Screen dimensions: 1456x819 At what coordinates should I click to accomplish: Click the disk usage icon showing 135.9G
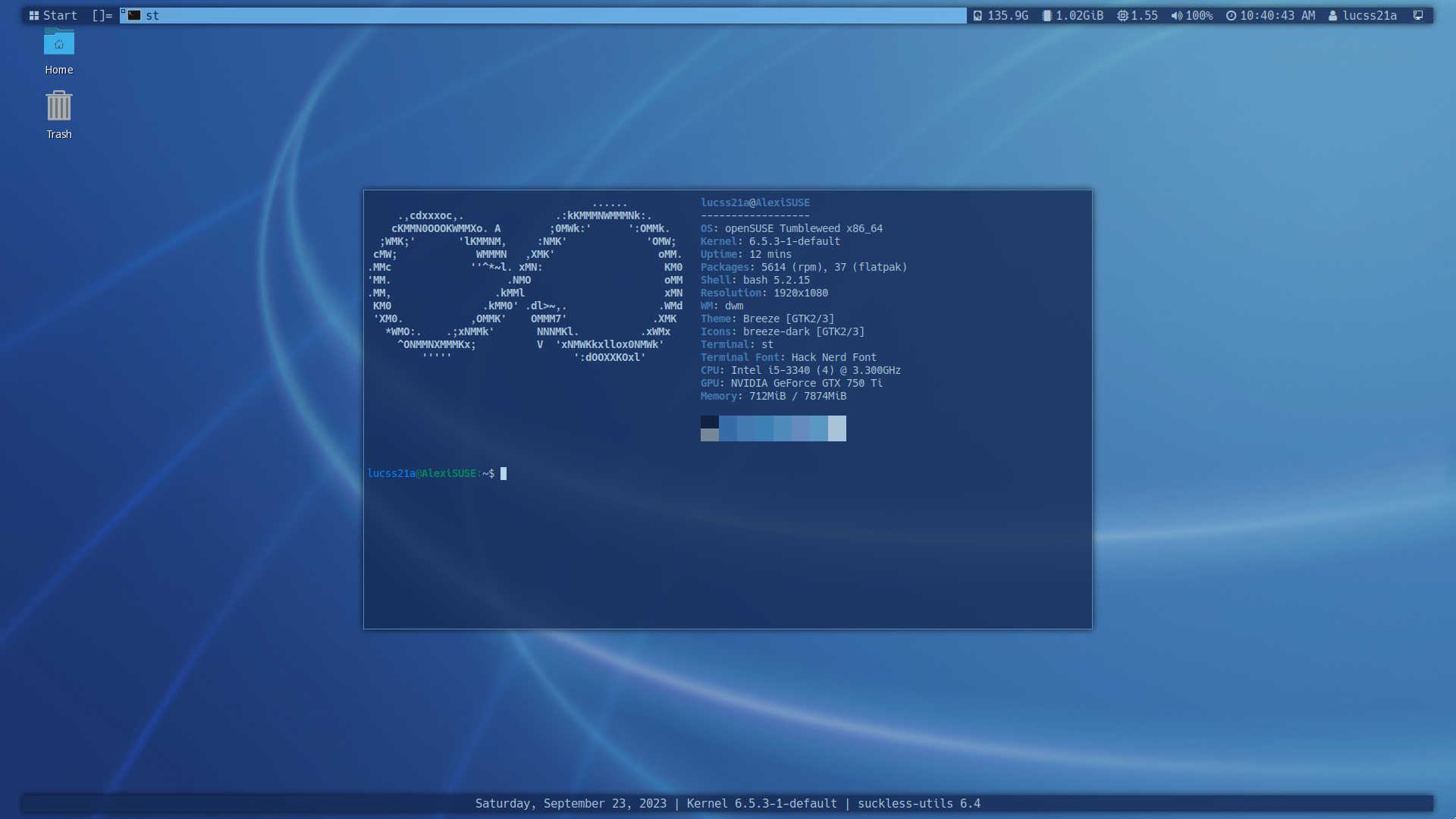point(978,15)
